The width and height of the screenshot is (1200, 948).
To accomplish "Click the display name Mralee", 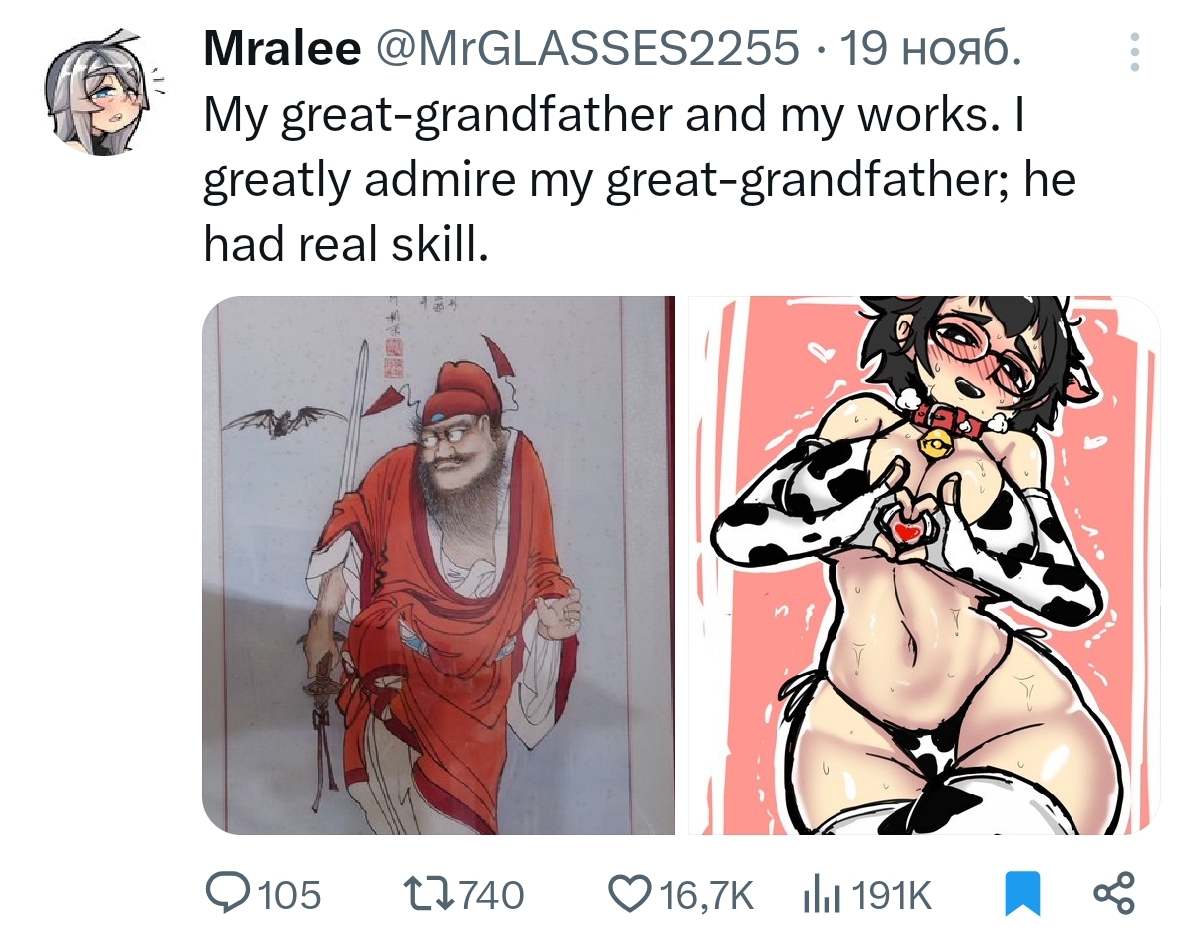I will point(282,49).
